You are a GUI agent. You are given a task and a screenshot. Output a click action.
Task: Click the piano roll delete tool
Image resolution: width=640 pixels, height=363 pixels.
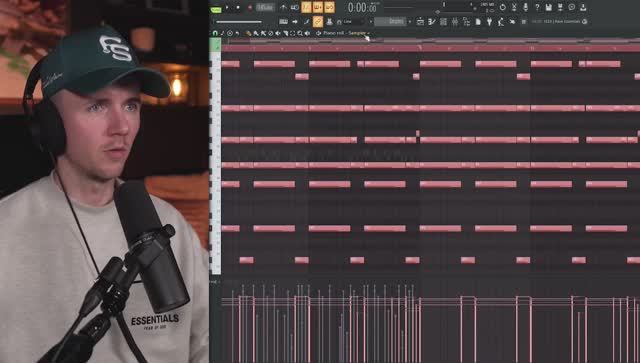click(271, 33)
